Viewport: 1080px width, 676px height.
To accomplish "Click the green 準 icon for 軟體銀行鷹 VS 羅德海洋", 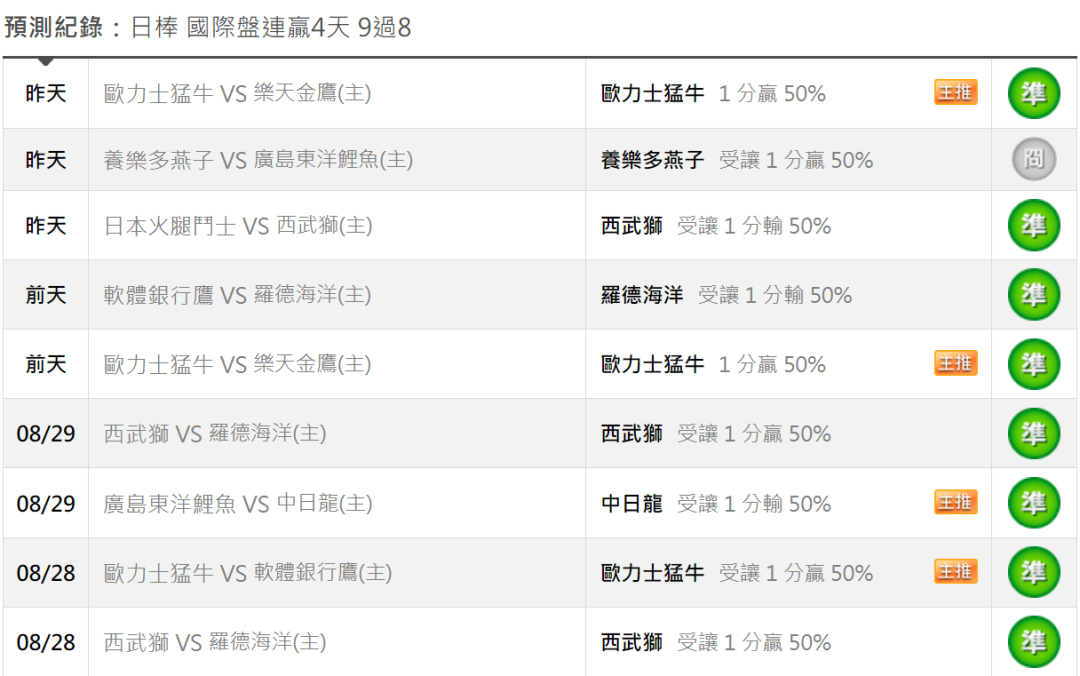I will (x=1033, y=295).
